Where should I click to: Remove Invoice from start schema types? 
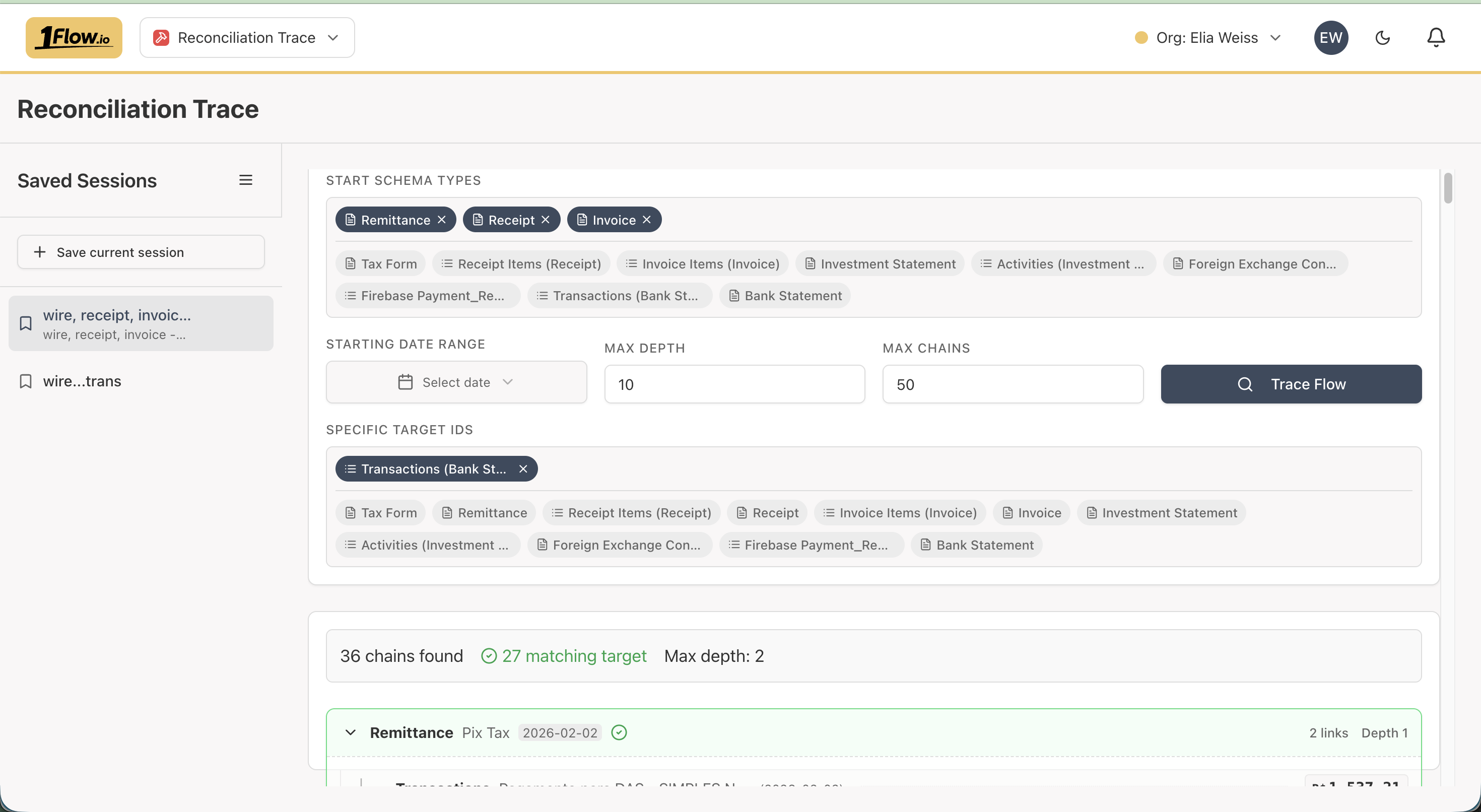click(647, 220)
